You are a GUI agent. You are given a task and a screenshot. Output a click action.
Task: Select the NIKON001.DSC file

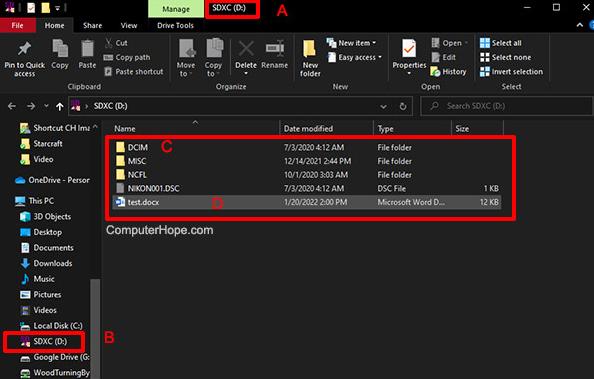306,188
